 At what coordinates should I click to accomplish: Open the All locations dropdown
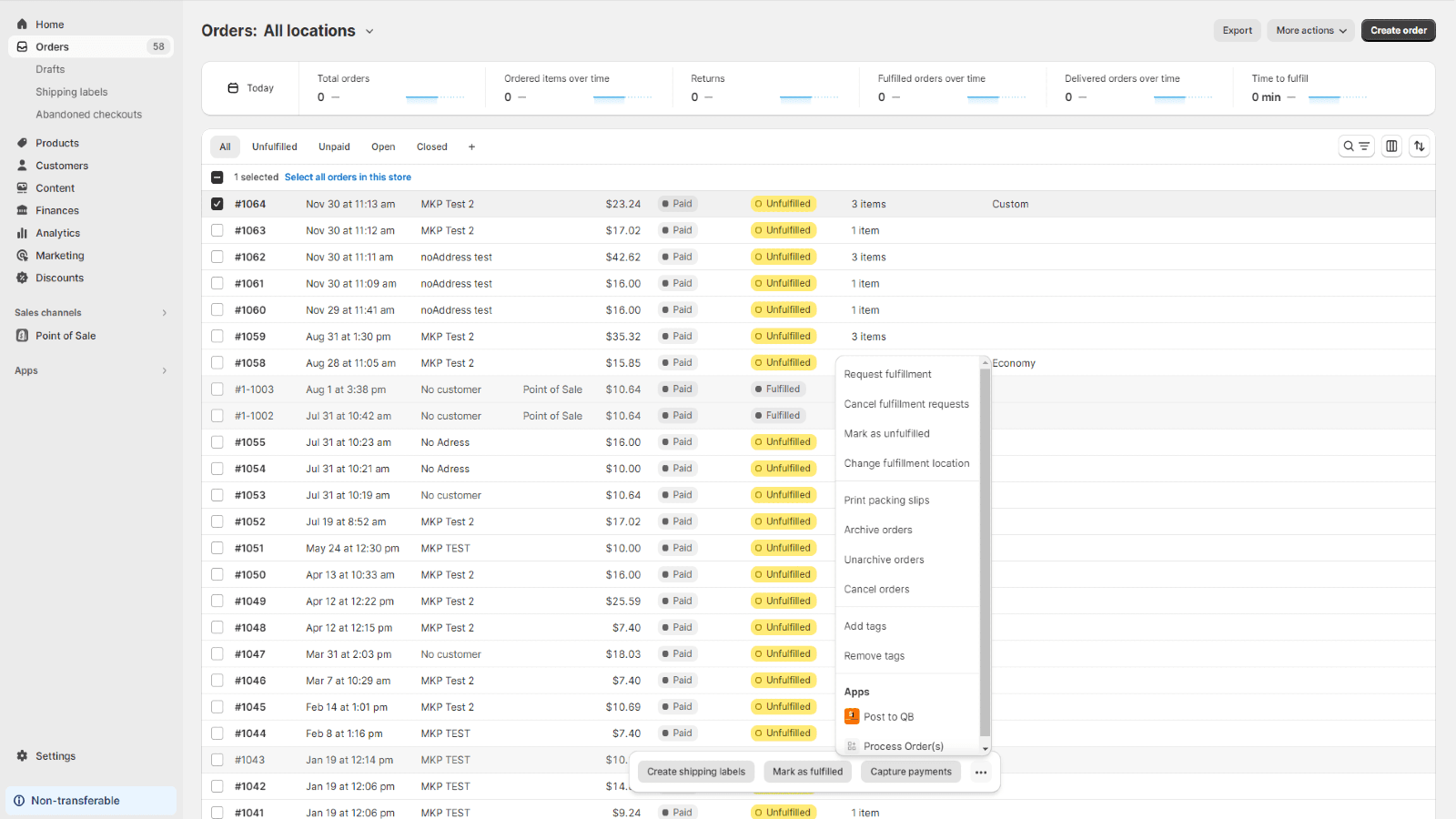318,30
